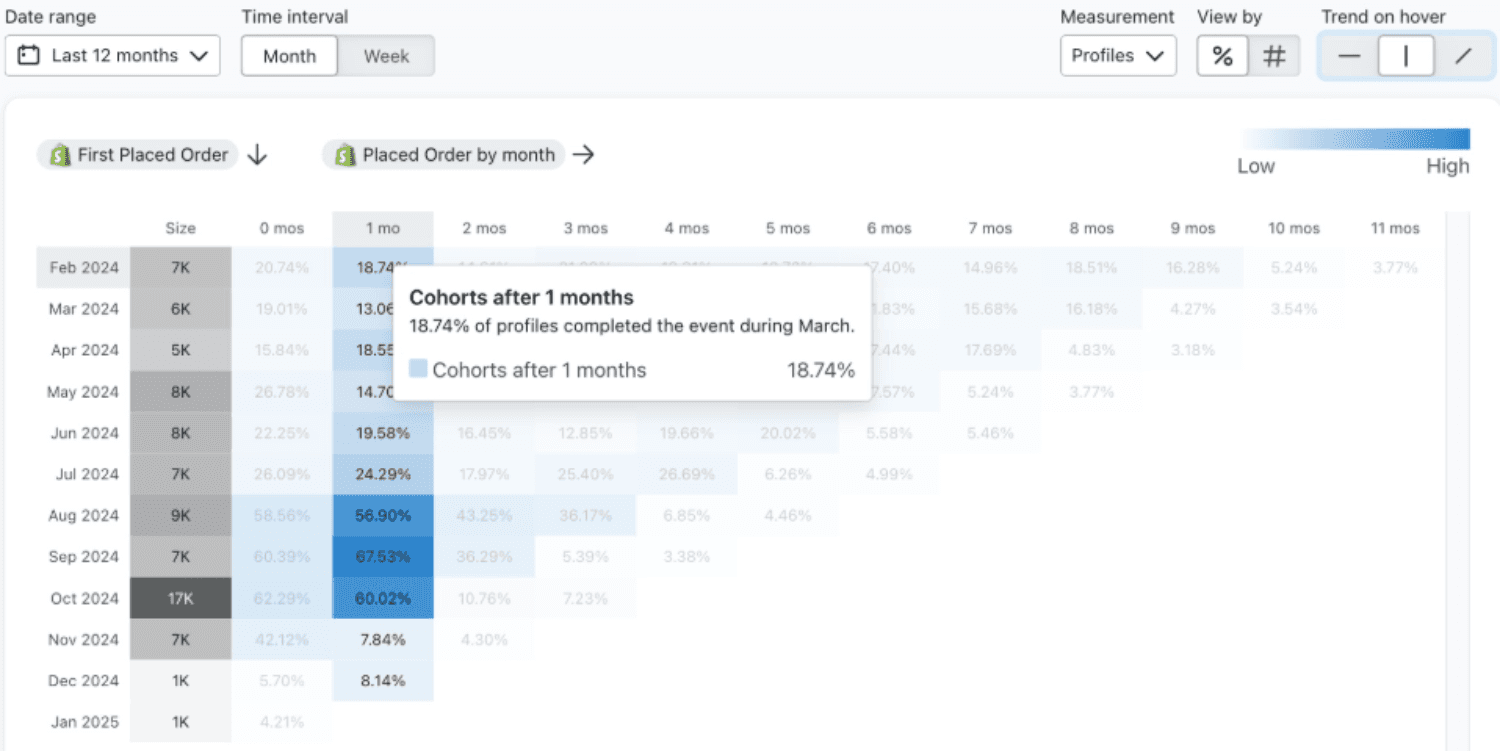Select the 1 mo column header

point(383,229)
